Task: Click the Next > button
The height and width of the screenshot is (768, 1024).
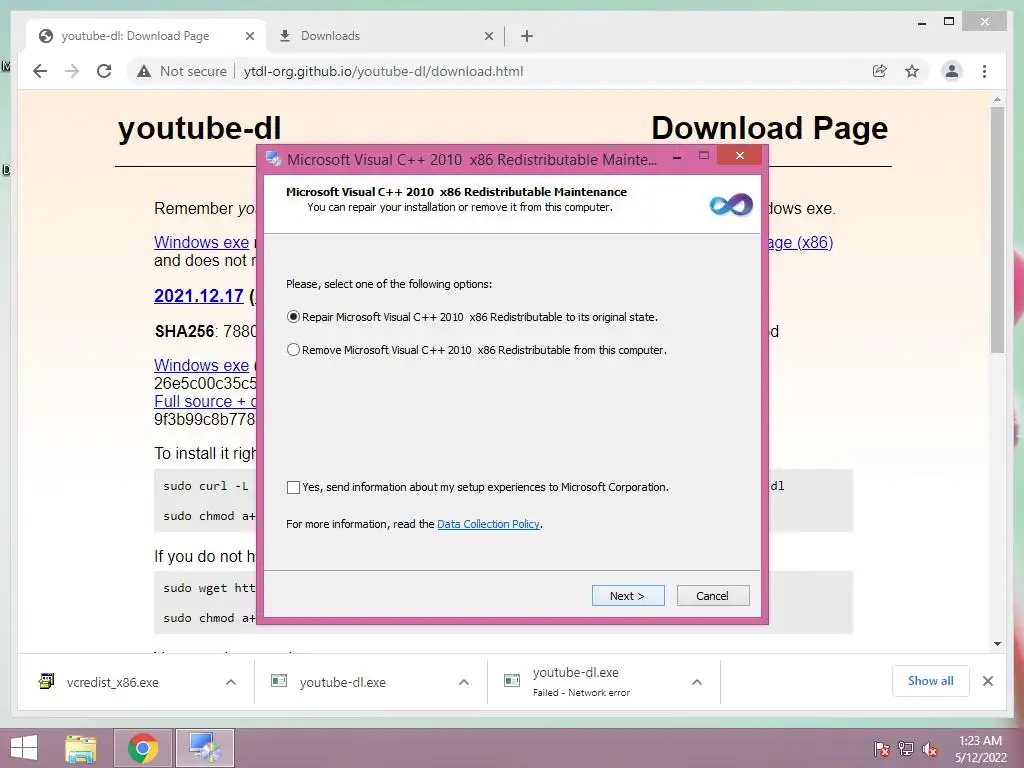Action: pyautogui.click(x=628, y=596)
